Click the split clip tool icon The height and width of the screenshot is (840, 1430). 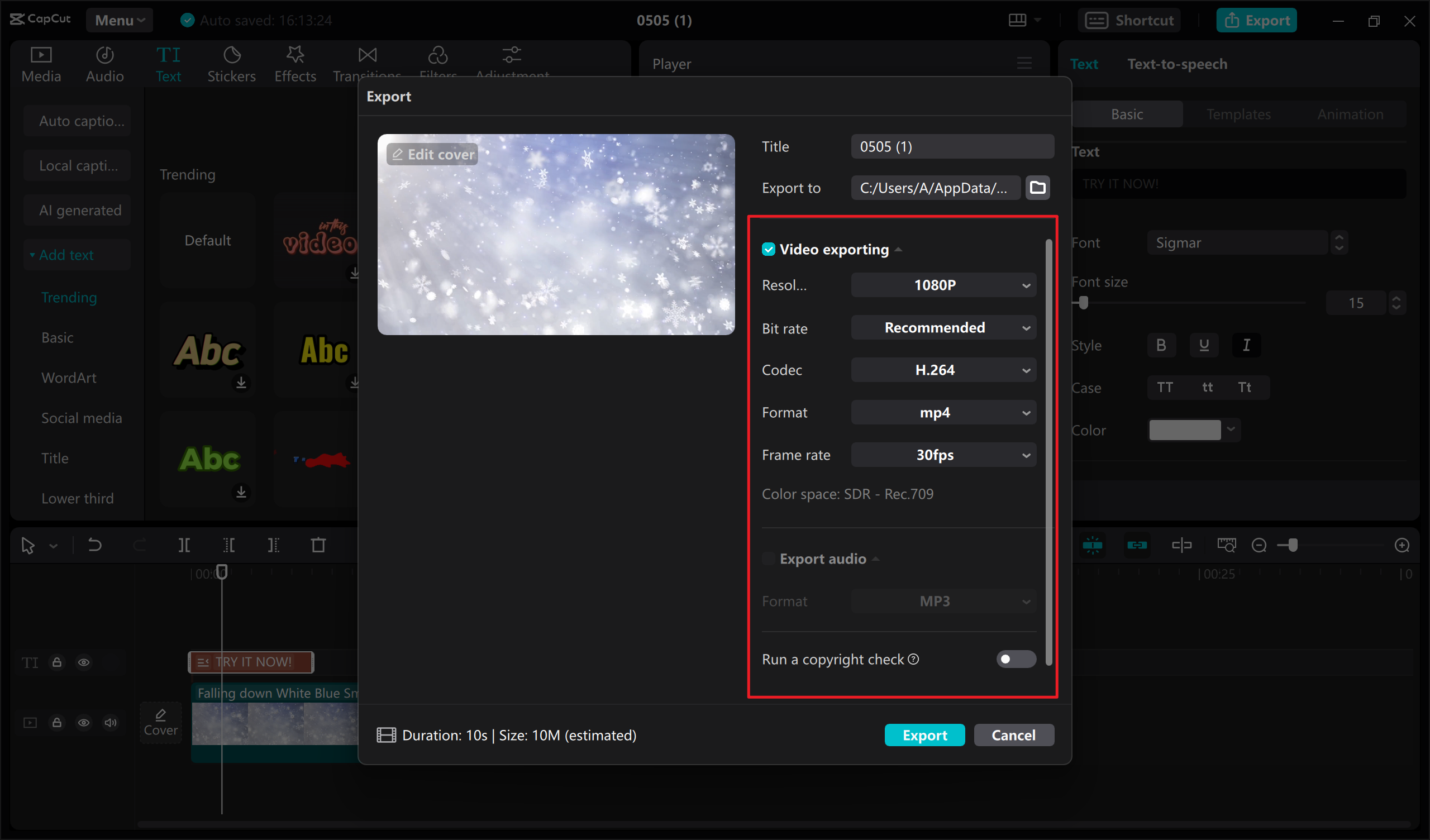184,546
